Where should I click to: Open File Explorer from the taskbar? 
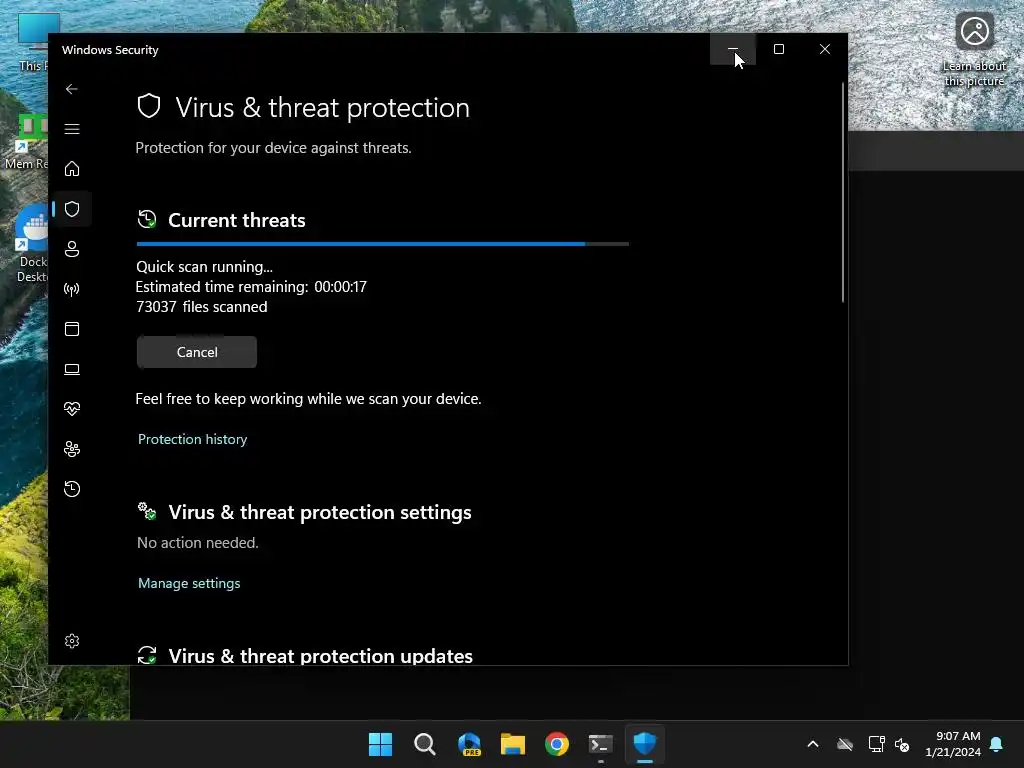click(513, 744)
